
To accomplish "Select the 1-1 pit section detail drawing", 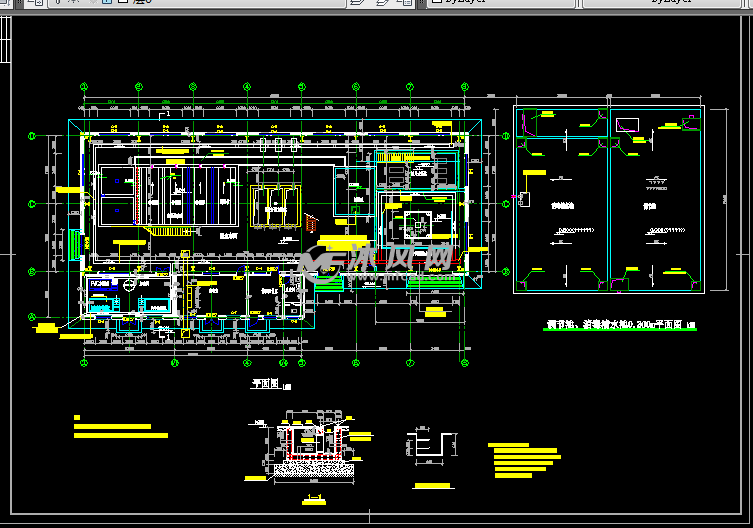I will tap(310, 447).
